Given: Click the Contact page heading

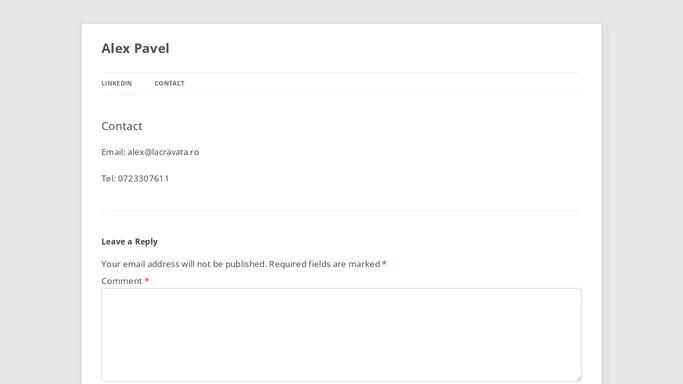Looking at the screenshot, I should point(122,126).
